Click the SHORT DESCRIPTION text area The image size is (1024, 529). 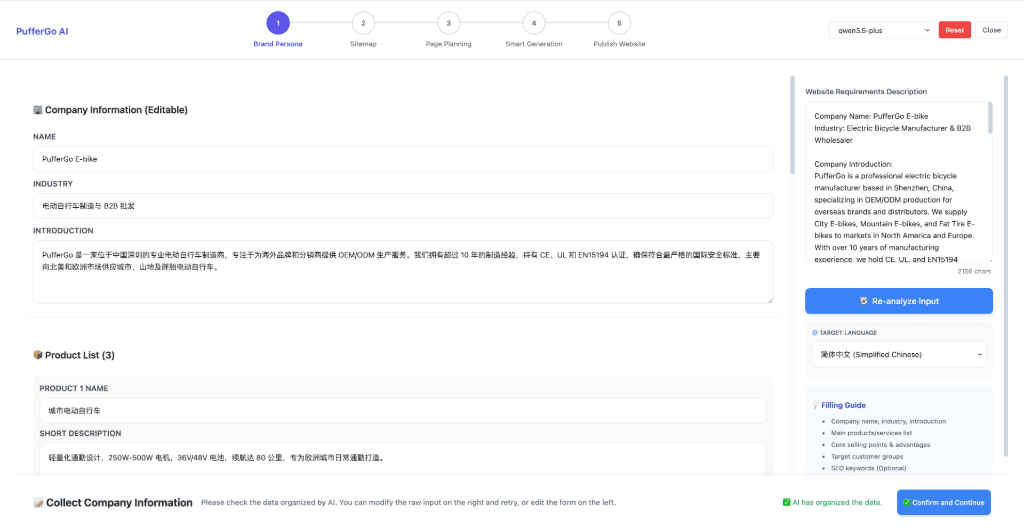pyautogui.click(x=403, y=460)
